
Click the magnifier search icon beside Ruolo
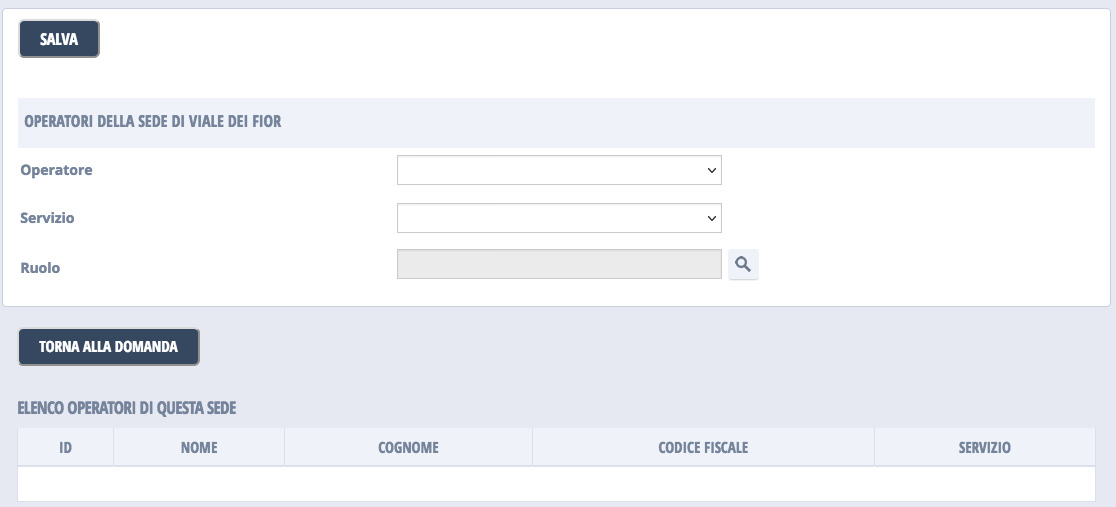coord(743,265)
